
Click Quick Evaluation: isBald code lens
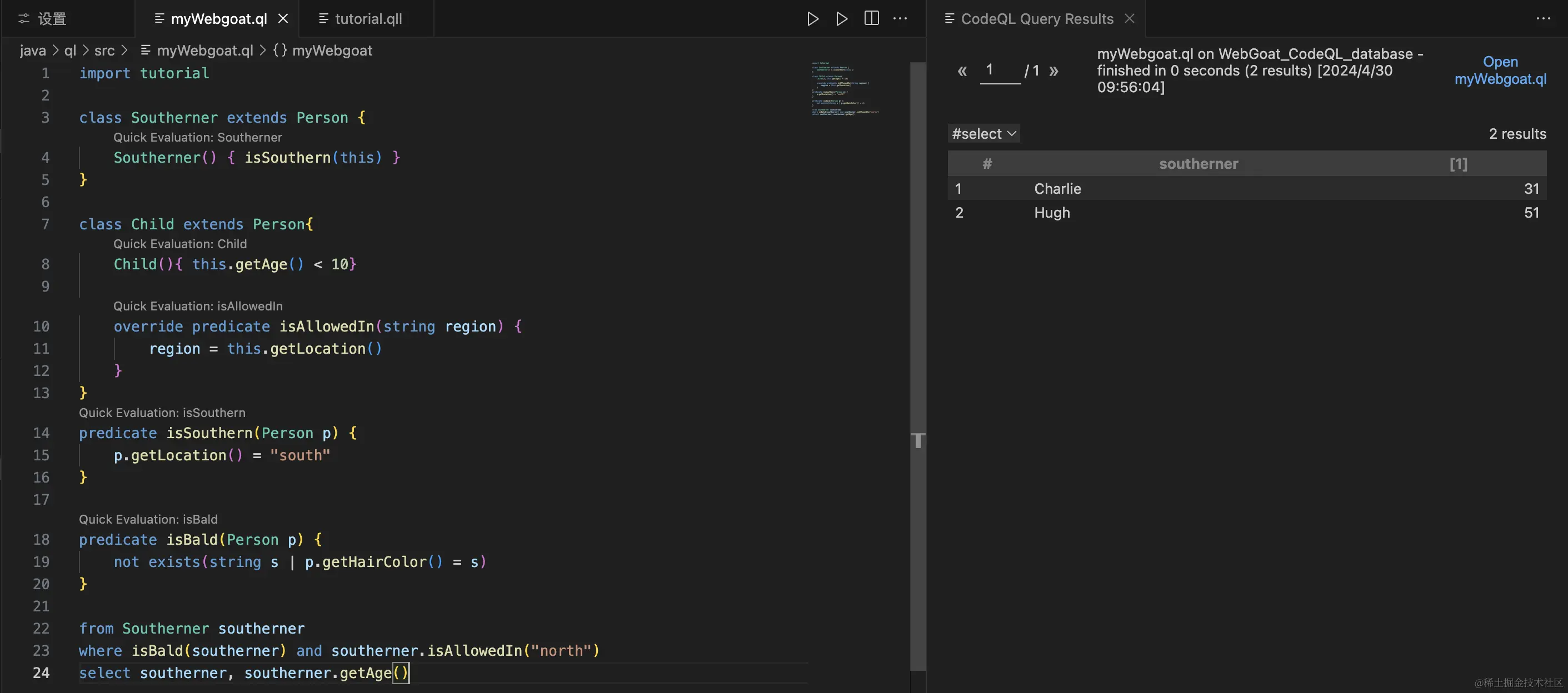(x=148, y=519)
